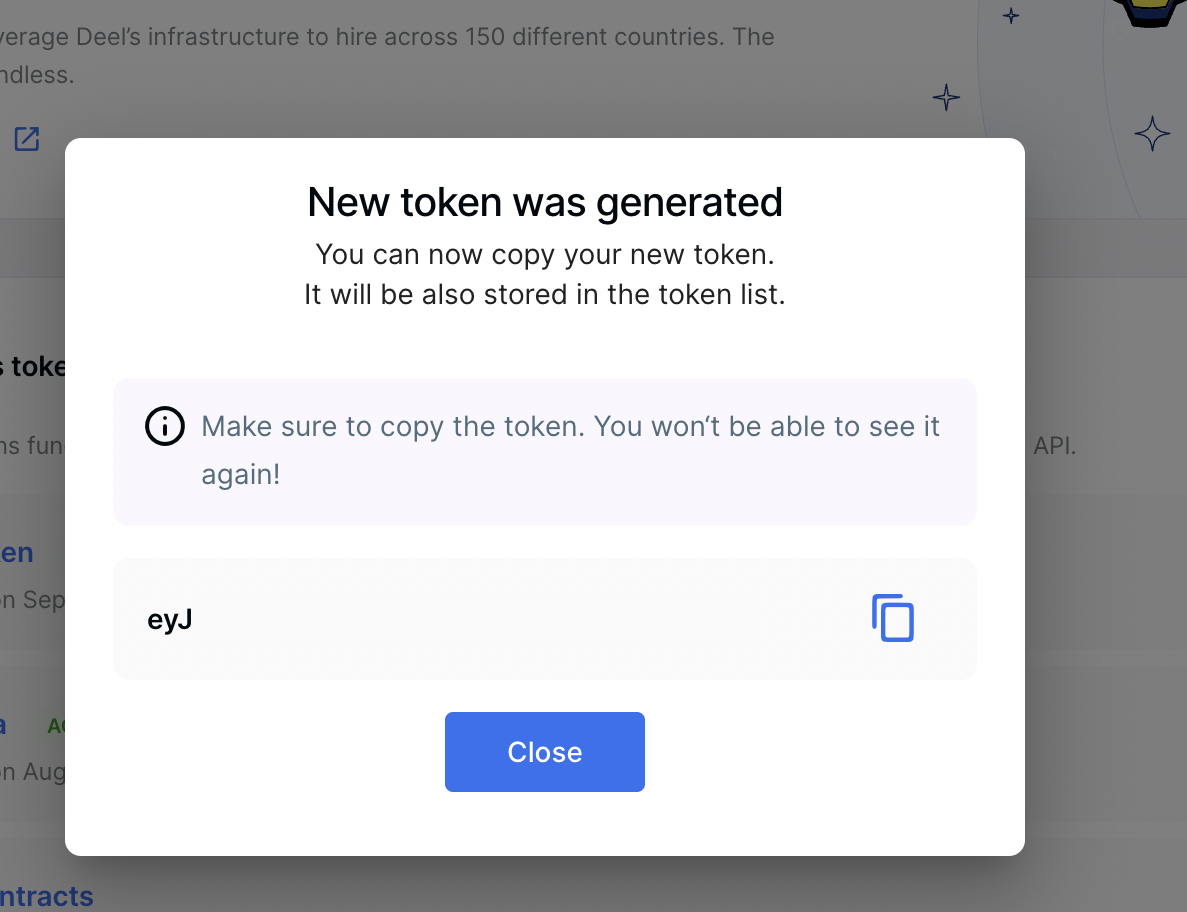Click the small star at the top right
Image resolution: width=1187 pixels, height=912 pixels.
pos(1011,16)
